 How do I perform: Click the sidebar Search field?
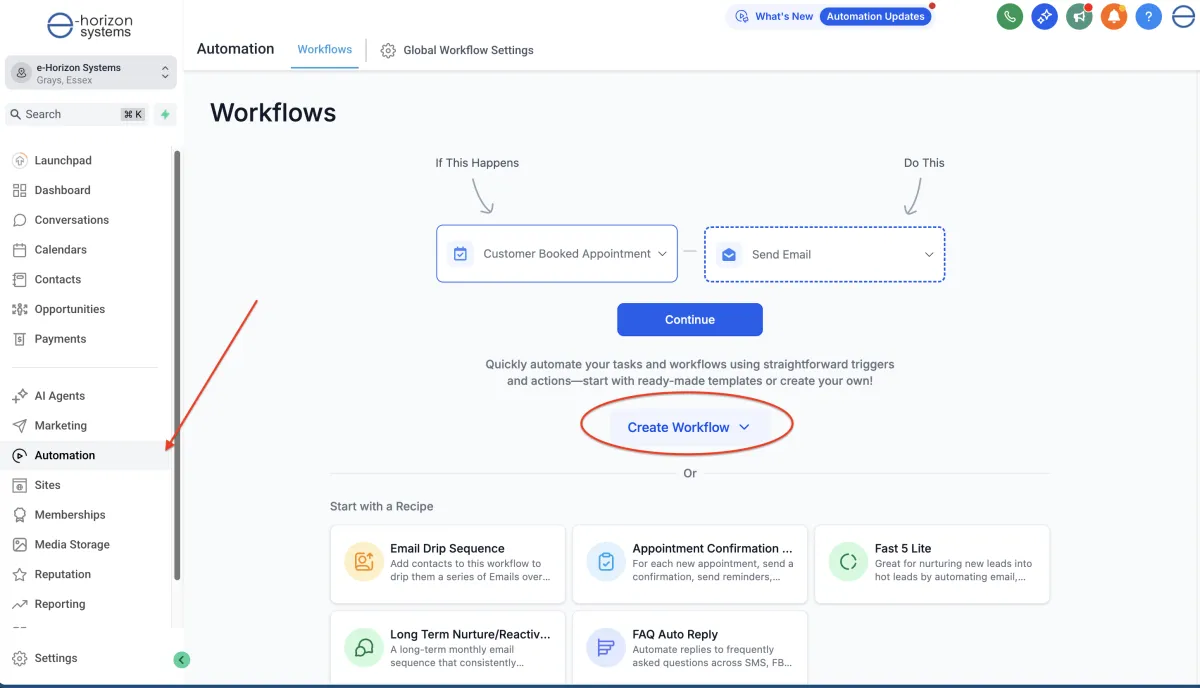click(x=77, y=114)
